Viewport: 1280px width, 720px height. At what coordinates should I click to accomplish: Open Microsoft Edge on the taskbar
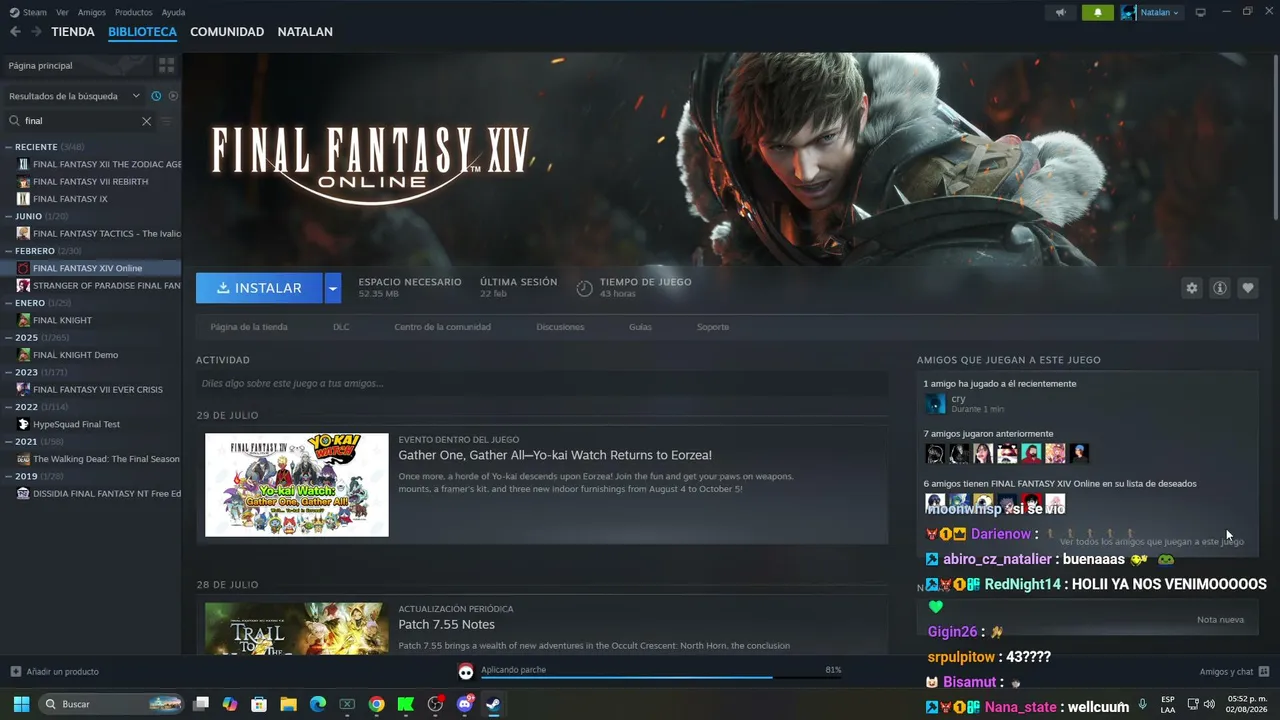point(318,704)
